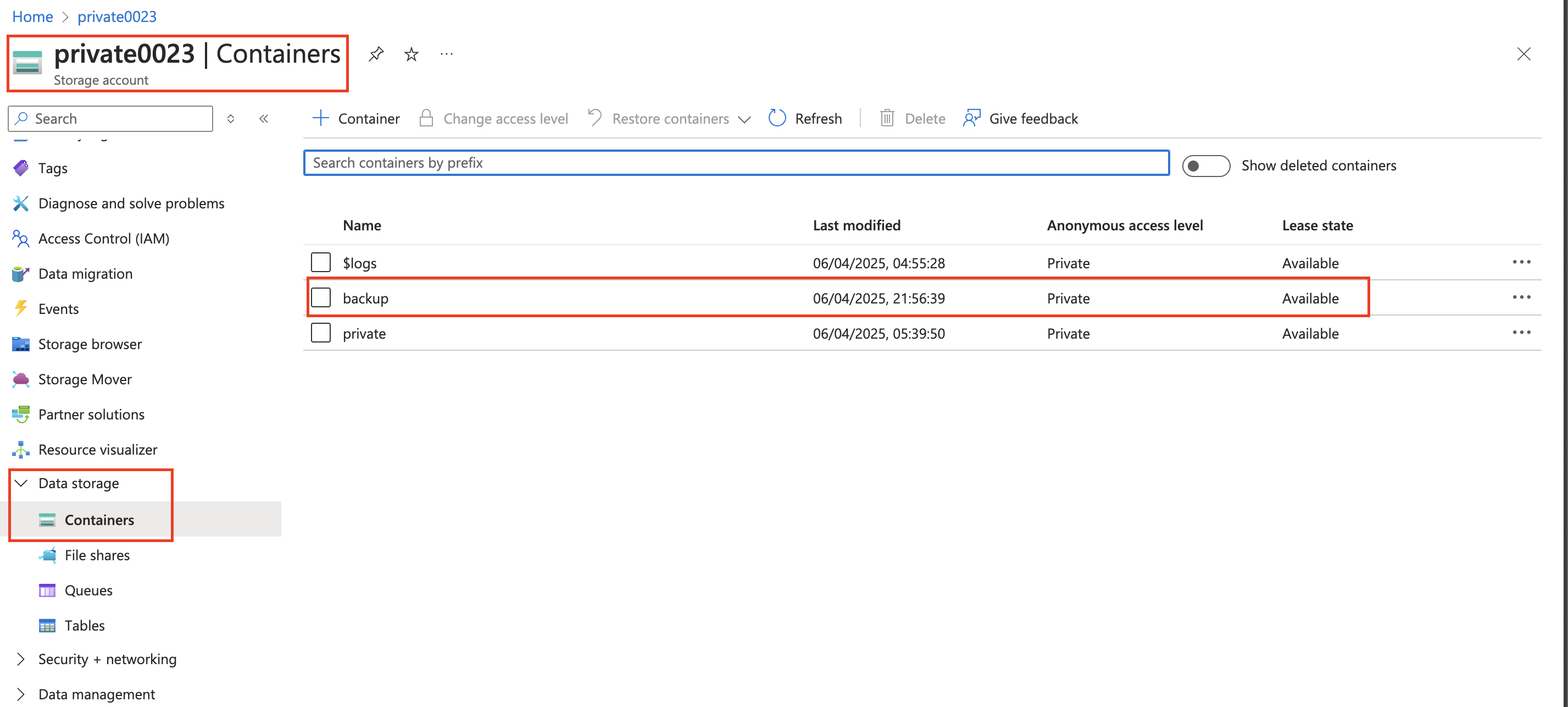Open Data migration
This screenshot has height=707, width=1568.
85,274
